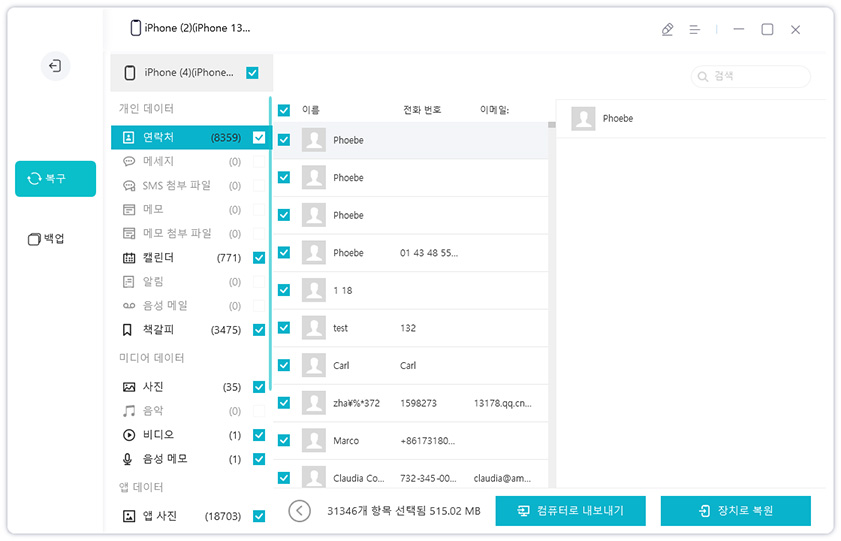Click the 전화 번호 column header

(x=422, y=110)
